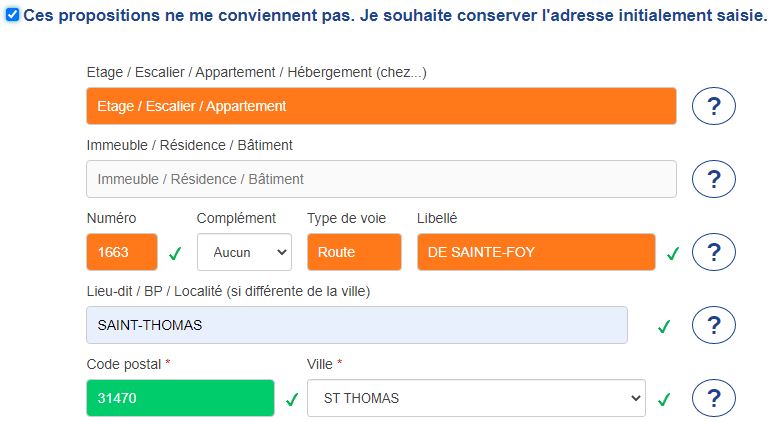Open the Complément dropdown
Image resolution: width=771 pixels, height=422 pixels.
244,252
